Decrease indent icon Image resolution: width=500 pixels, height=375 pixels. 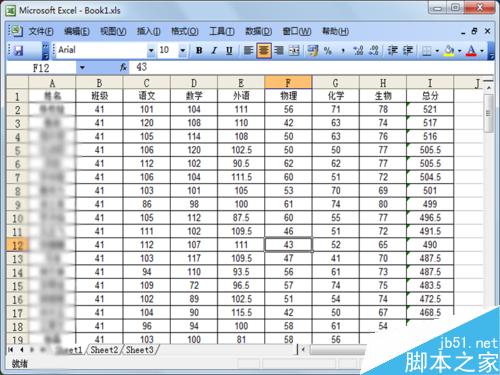(392, 51)
